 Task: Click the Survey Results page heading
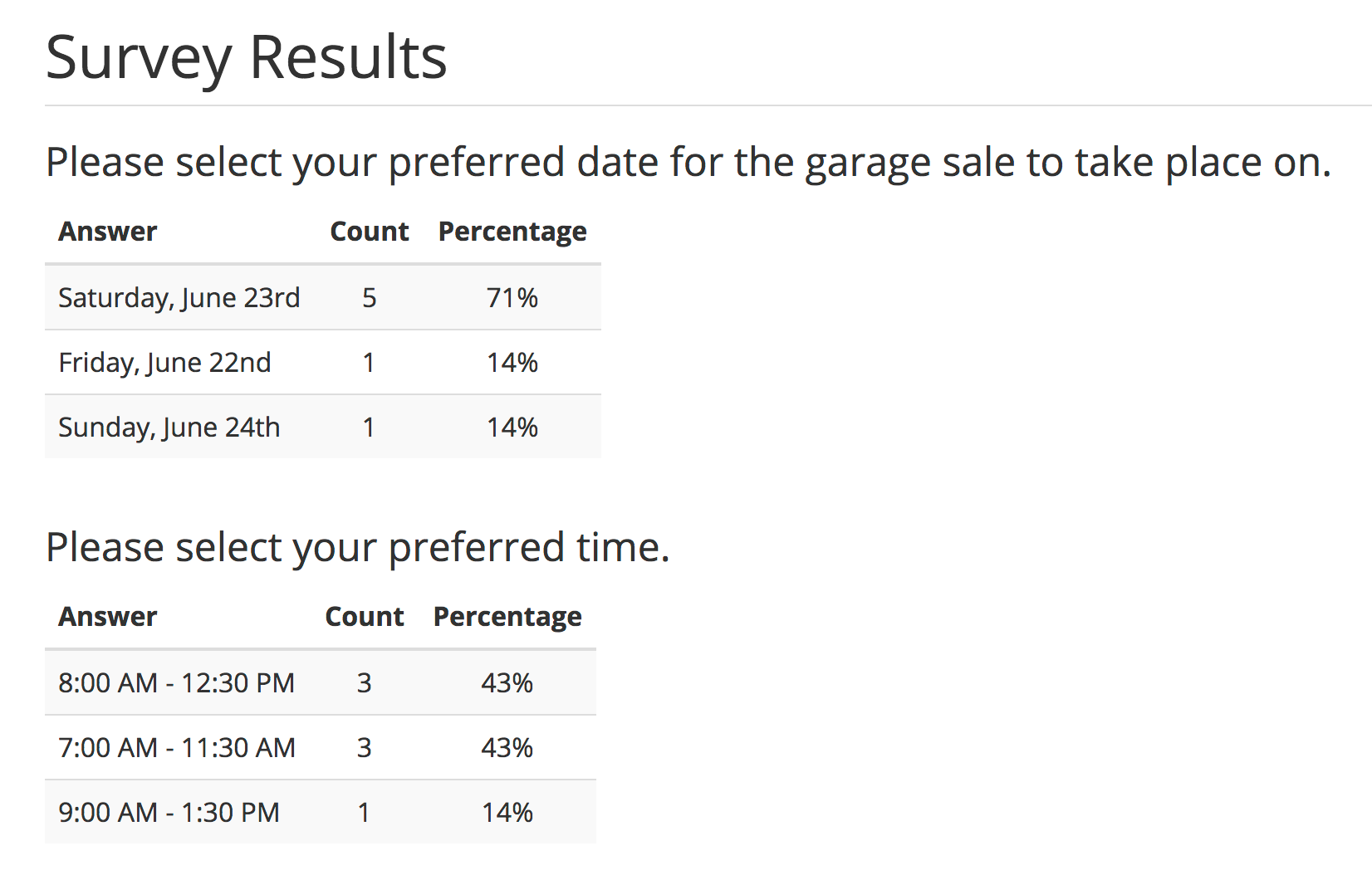pyautogui.click(x=246, y=58)
